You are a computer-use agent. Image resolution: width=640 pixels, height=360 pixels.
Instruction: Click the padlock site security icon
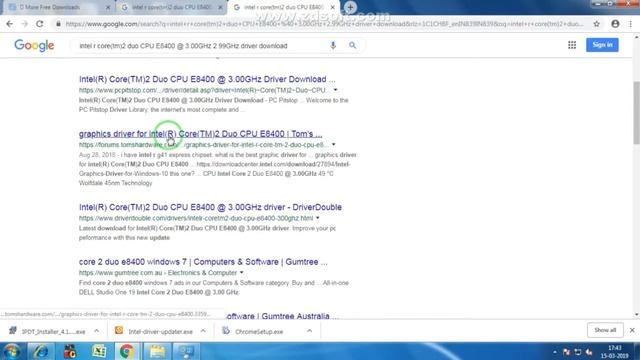tap(58, 24)
